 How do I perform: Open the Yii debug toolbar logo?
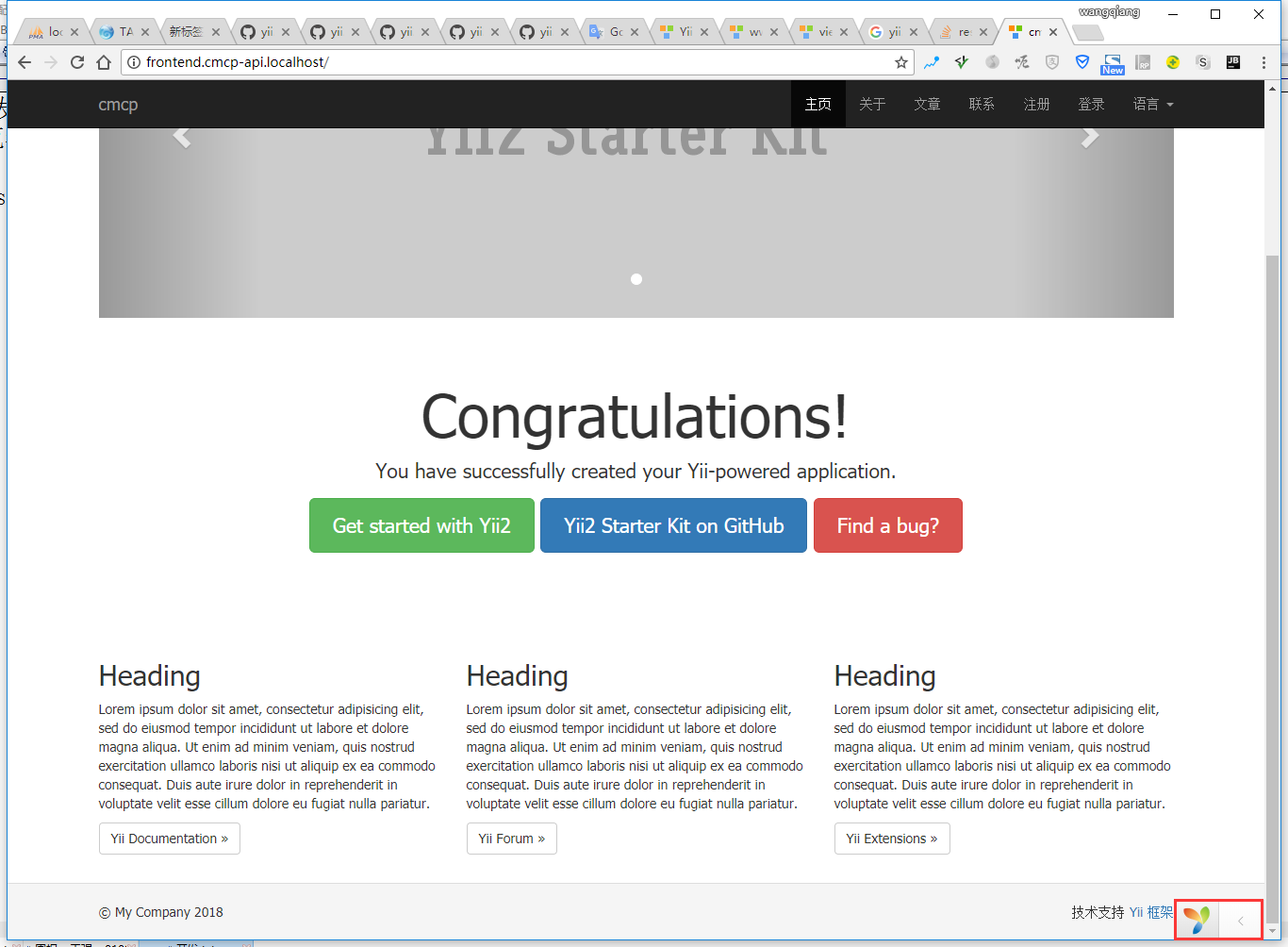[x=1197, y=920]
